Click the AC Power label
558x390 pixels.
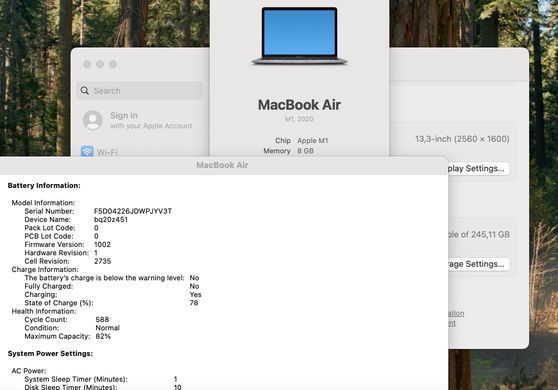(x=29, y=371)
